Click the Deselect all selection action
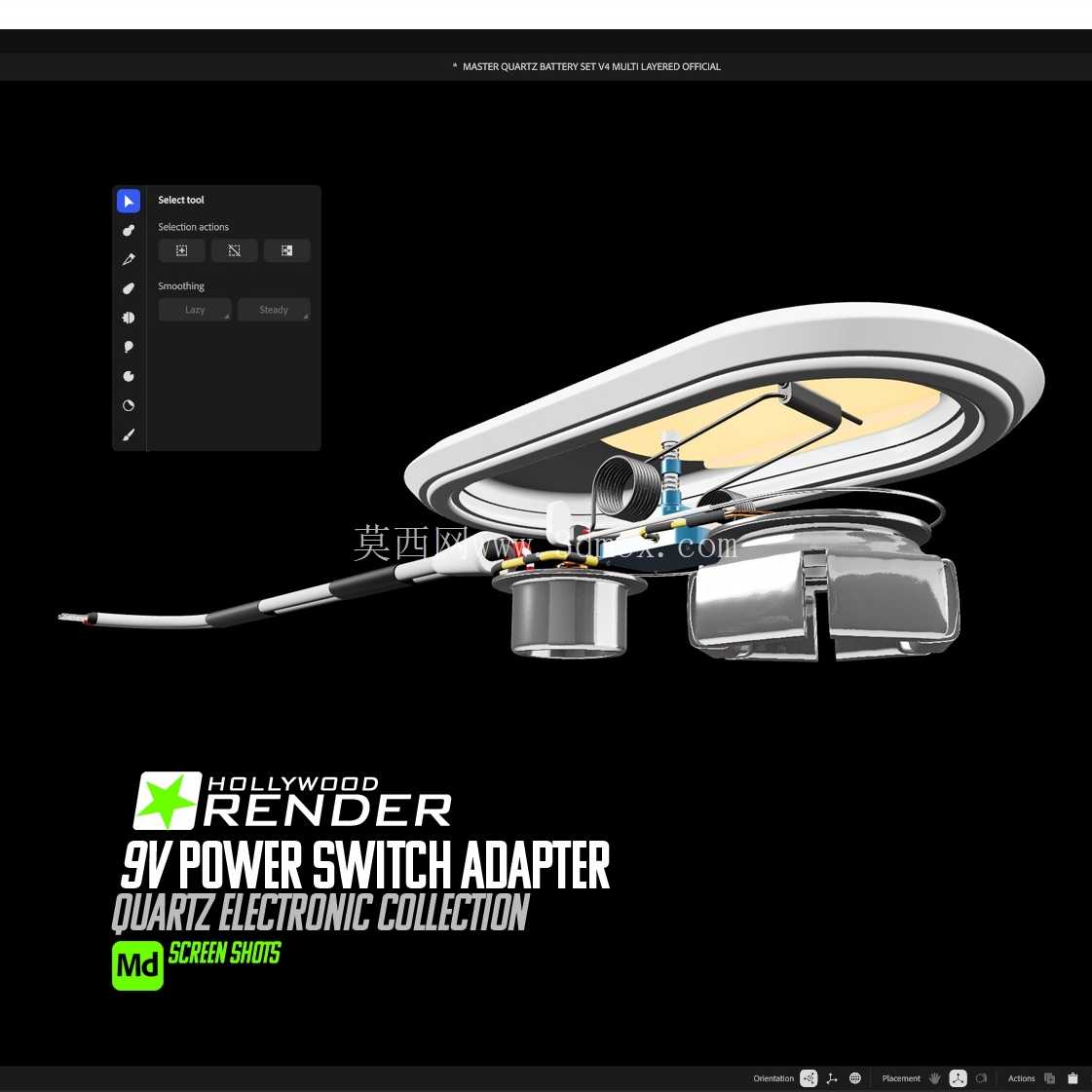 [234, 250]
